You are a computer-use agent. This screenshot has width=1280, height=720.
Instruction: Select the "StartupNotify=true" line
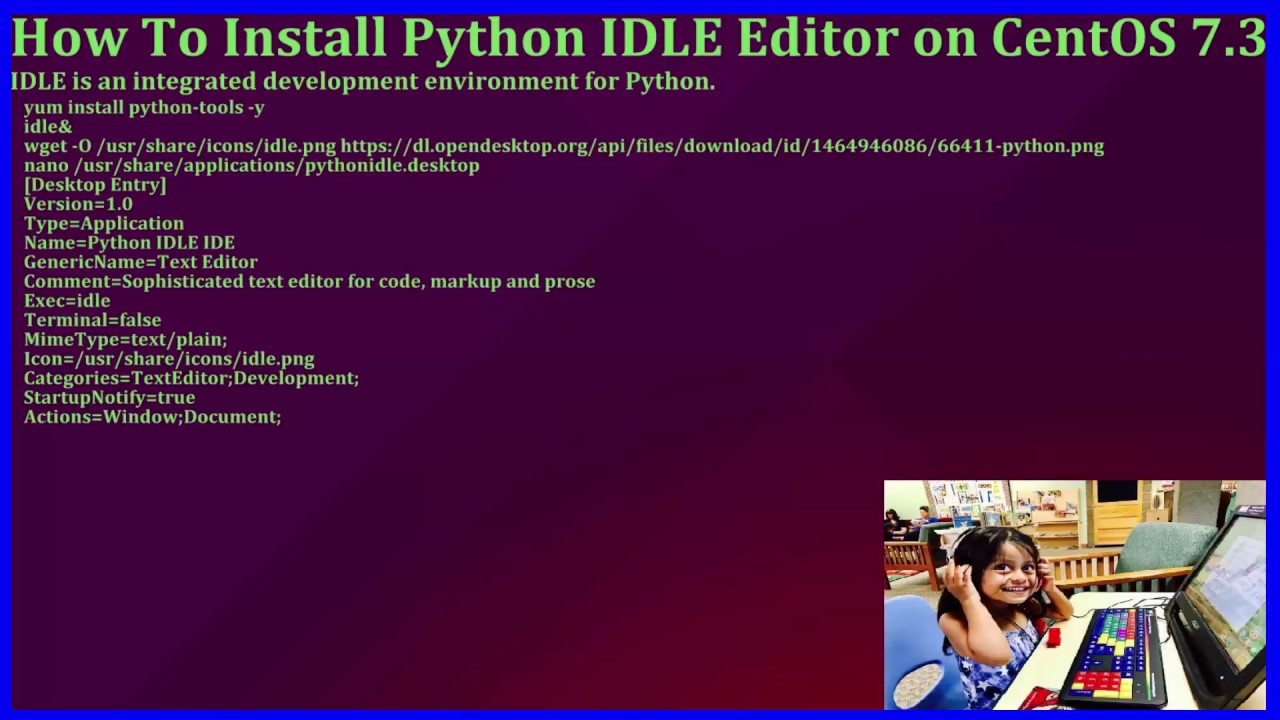coord(109,397)
